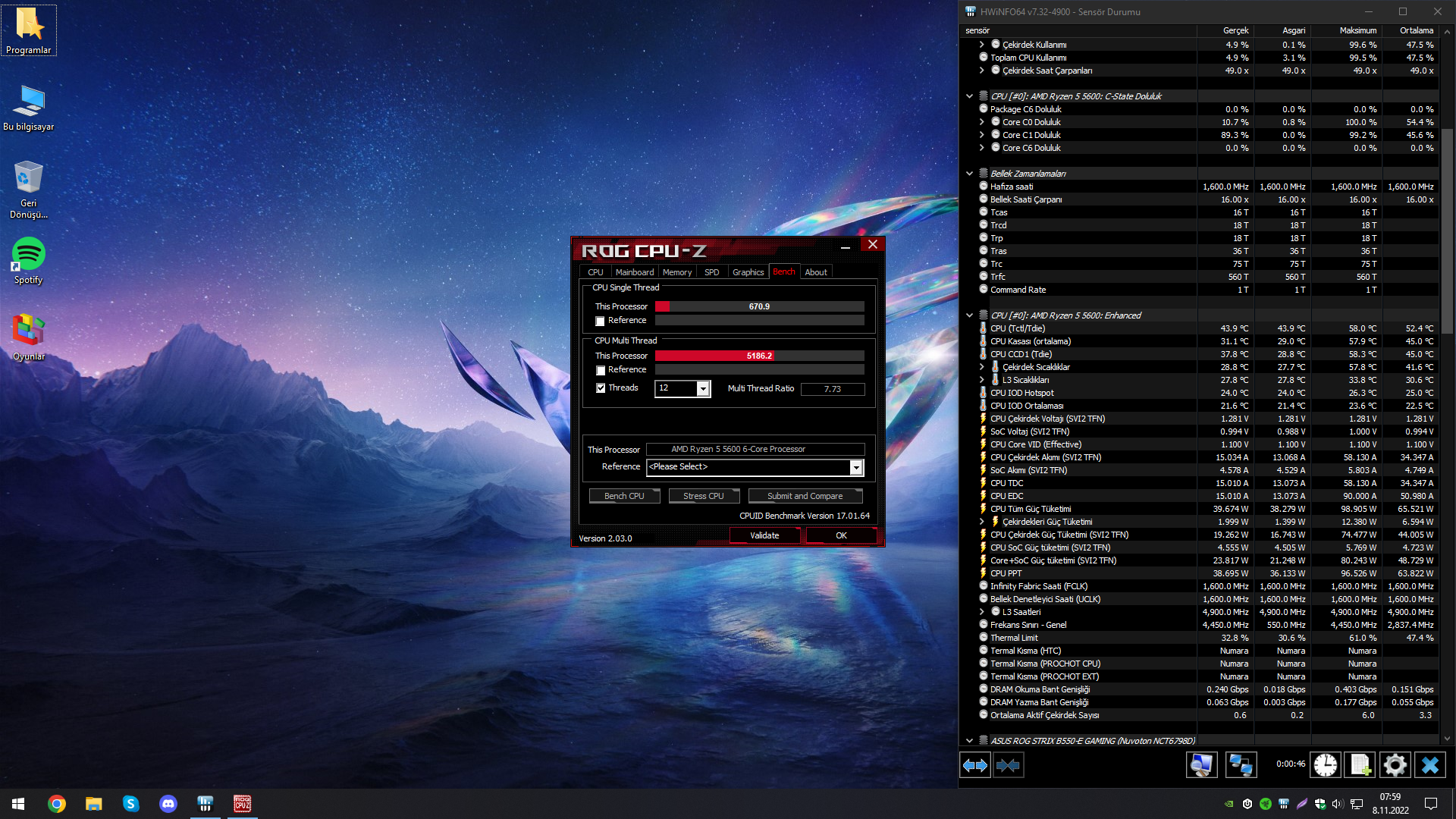Click Multi Thread score bar 5186.2
Screen dimensions: 1456x819
click(759, 356)
